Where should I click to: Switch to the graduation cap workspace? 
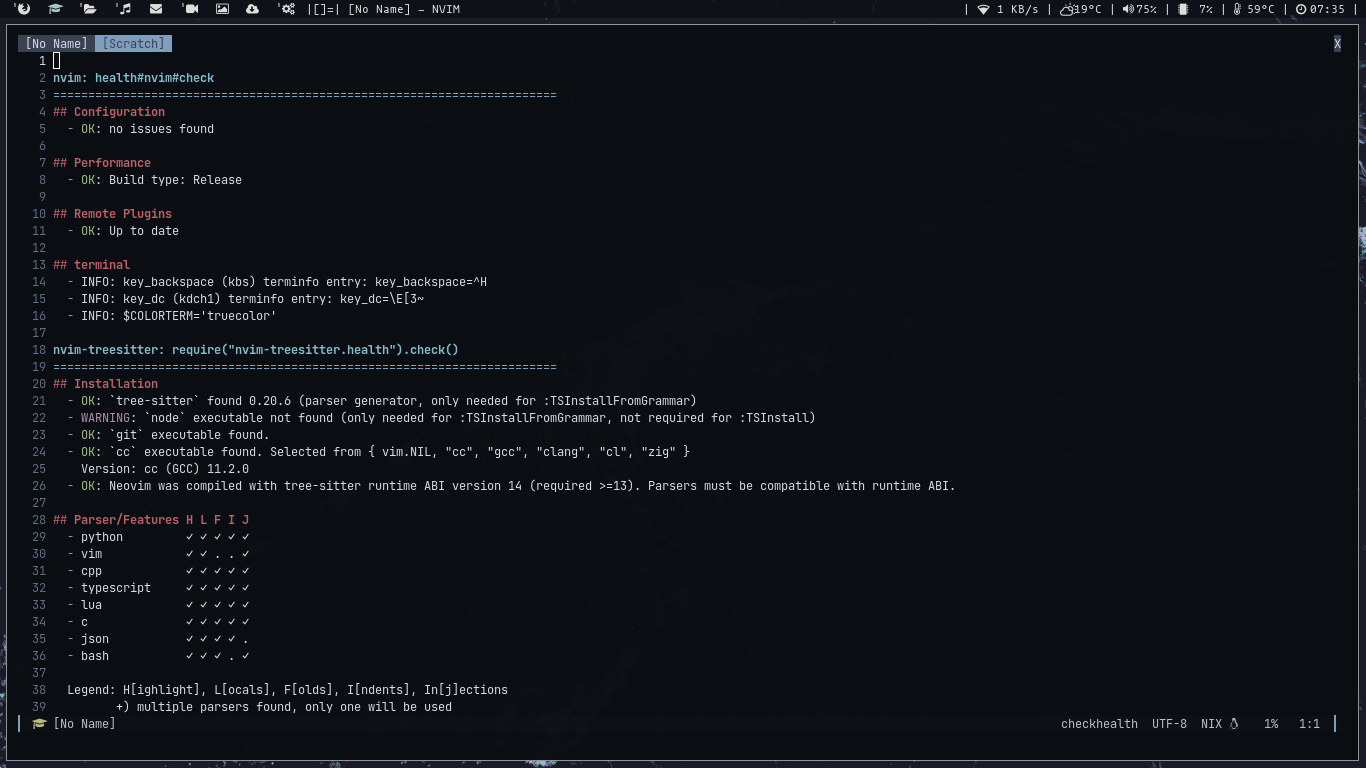click(55, 9)
